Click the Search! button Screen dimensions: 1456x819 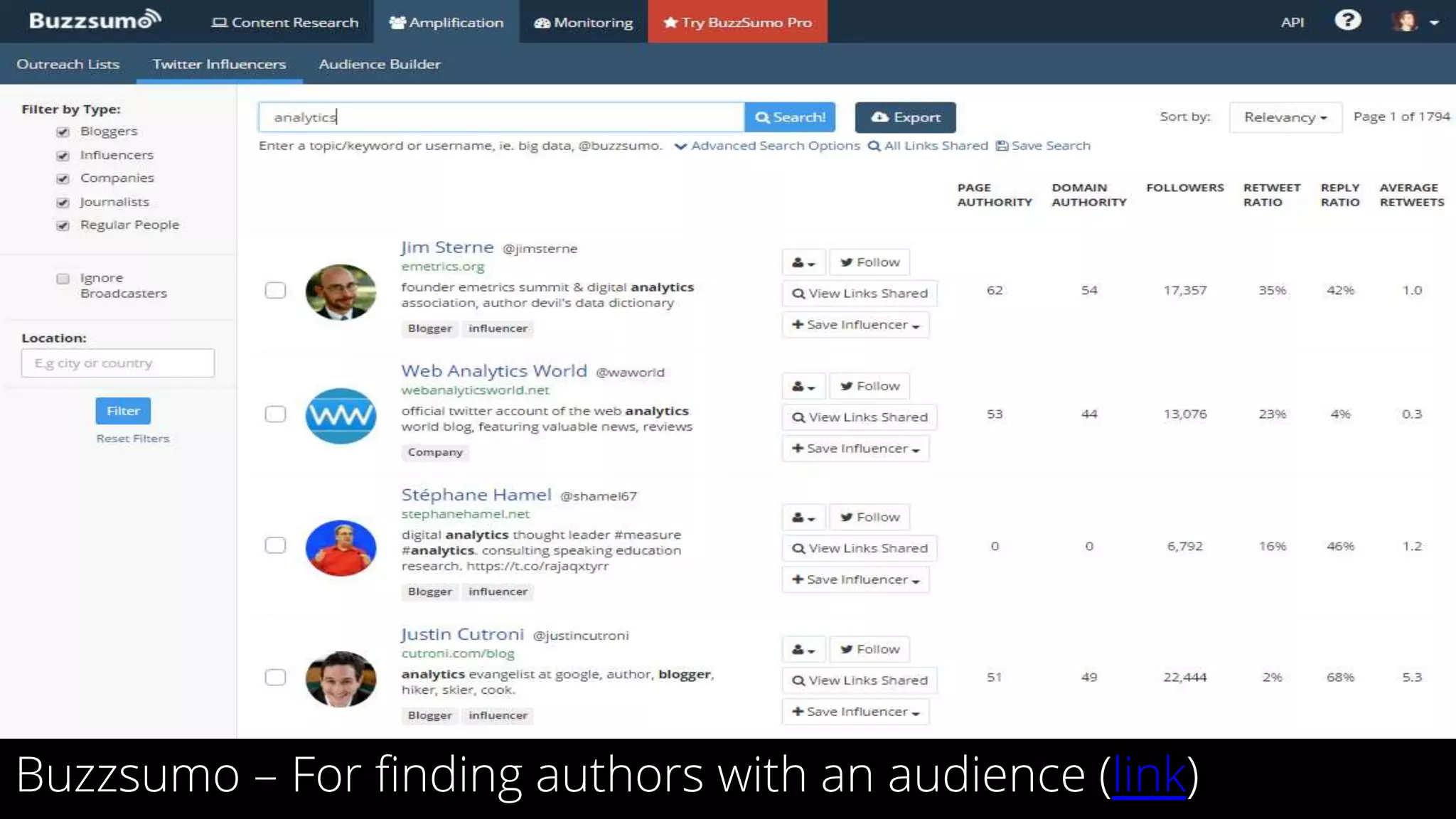(790, 117)
